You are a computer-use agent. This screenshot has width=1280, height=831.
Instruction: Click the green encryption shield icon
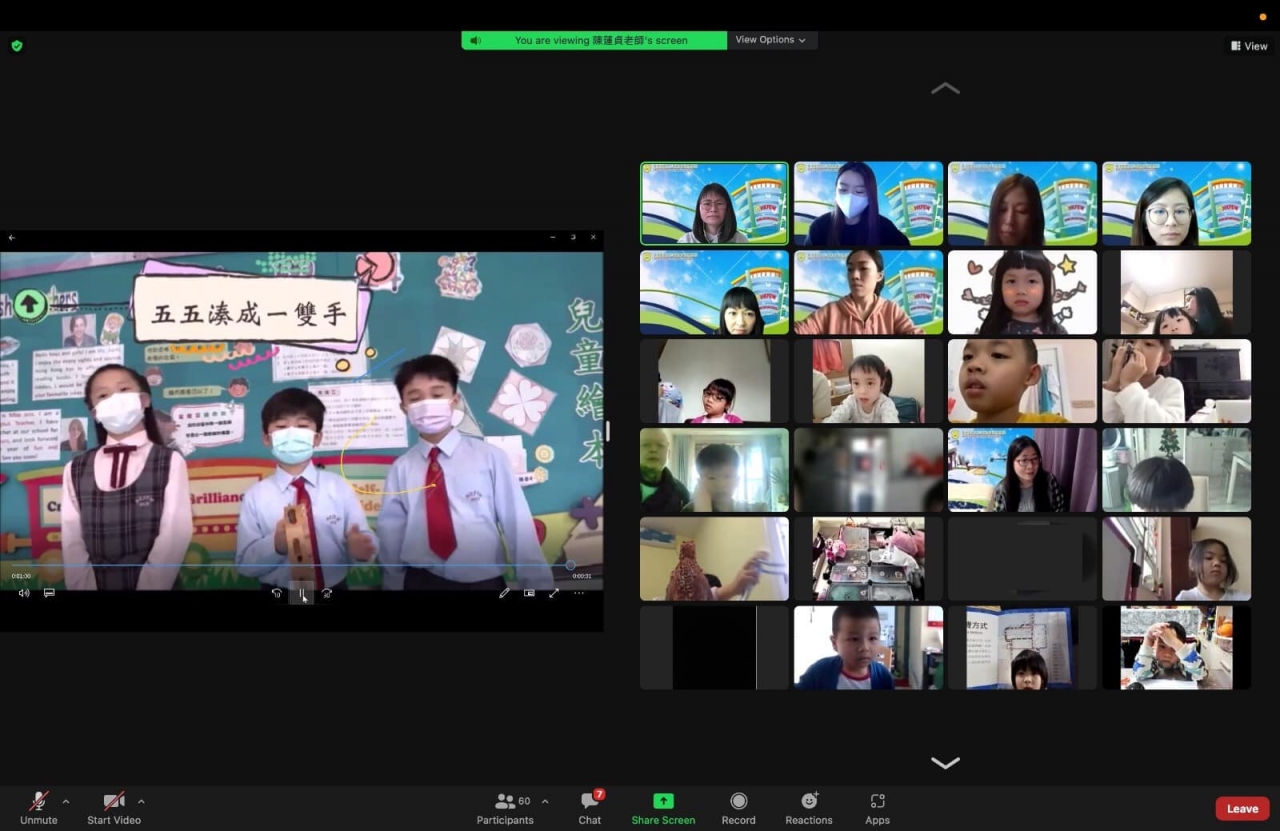(17, 46)
